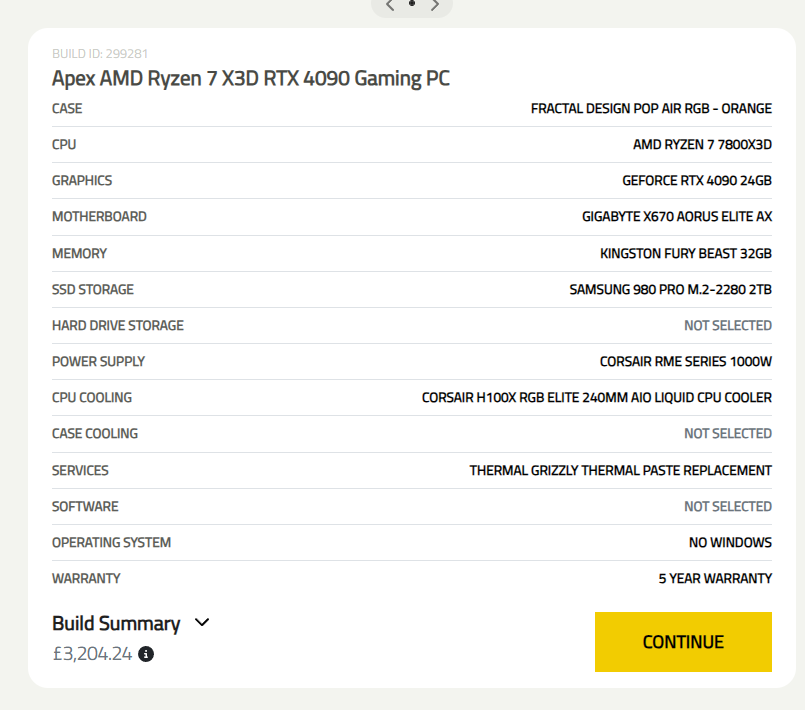Click GeForce RTX 4090 24GB value

[697, 180]
